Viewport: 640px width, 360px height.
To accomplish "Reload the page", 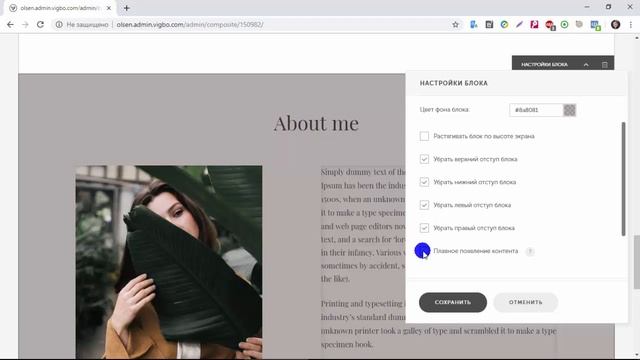I will pos(40,24).
